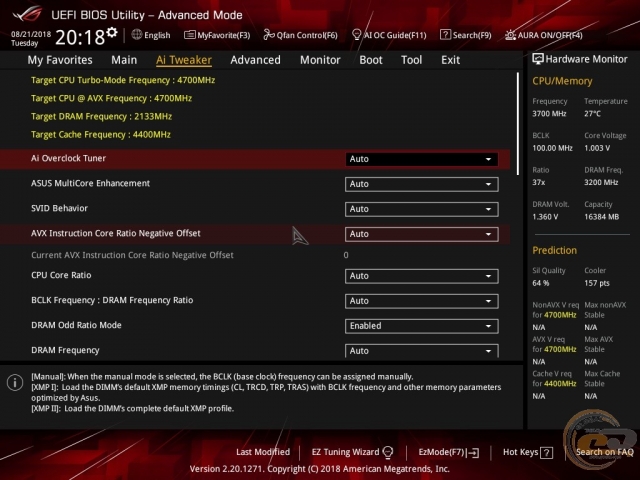
Task: Switch to Tool tab
Action: click(x=411, y=60)
